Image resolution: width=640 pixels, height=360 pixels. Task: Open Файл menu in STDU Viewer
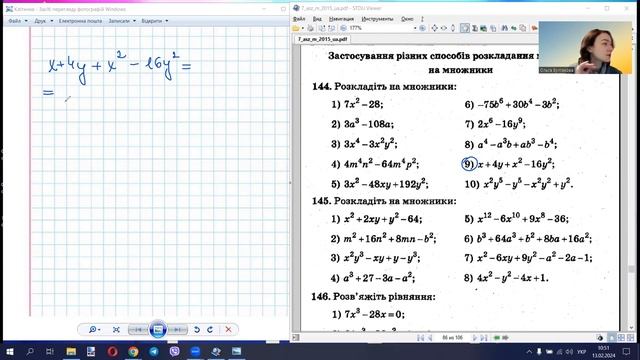tap(299, 19)
